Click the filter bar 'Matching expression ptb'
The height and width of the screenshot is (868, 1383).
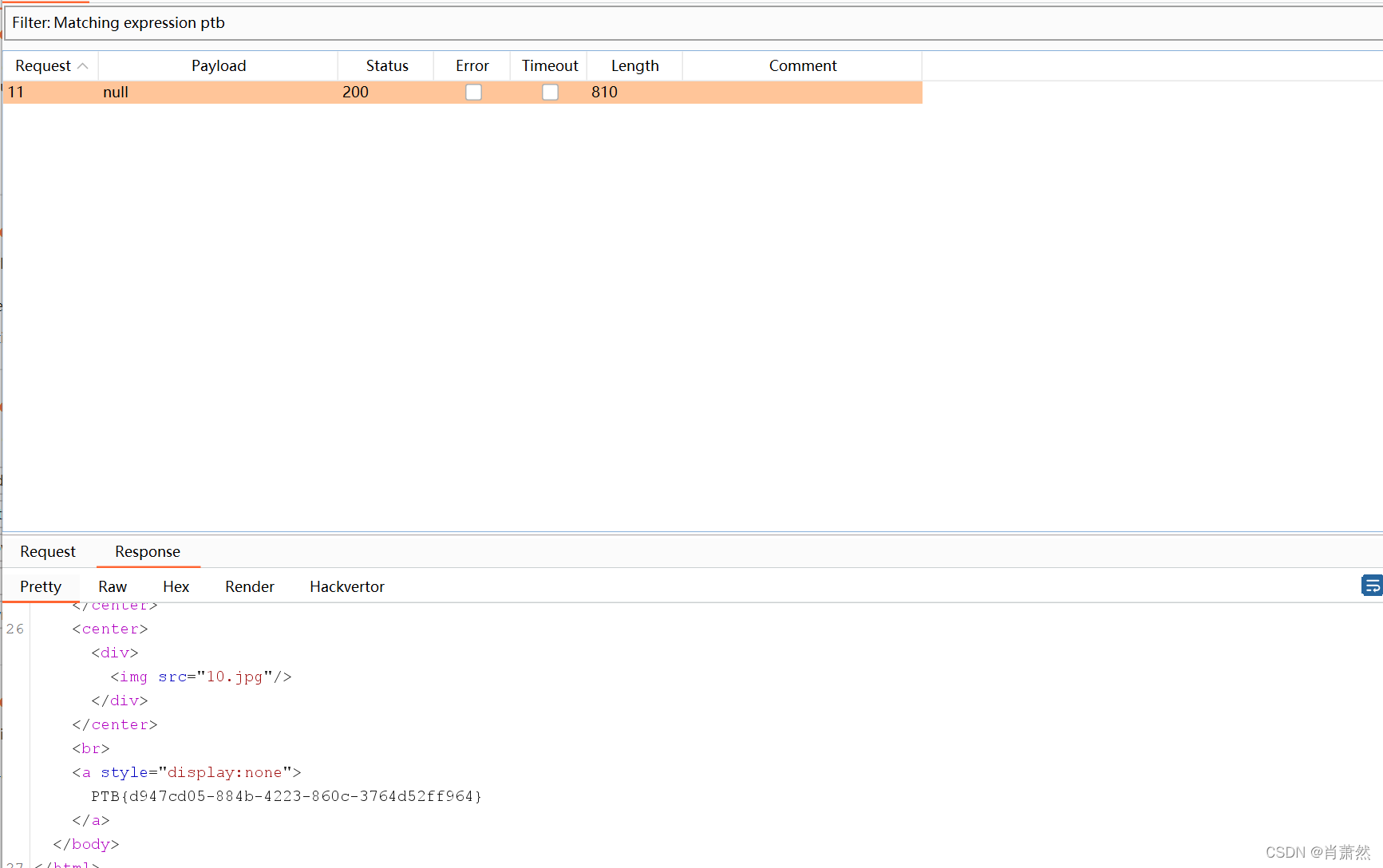click(x=693, y=23)
